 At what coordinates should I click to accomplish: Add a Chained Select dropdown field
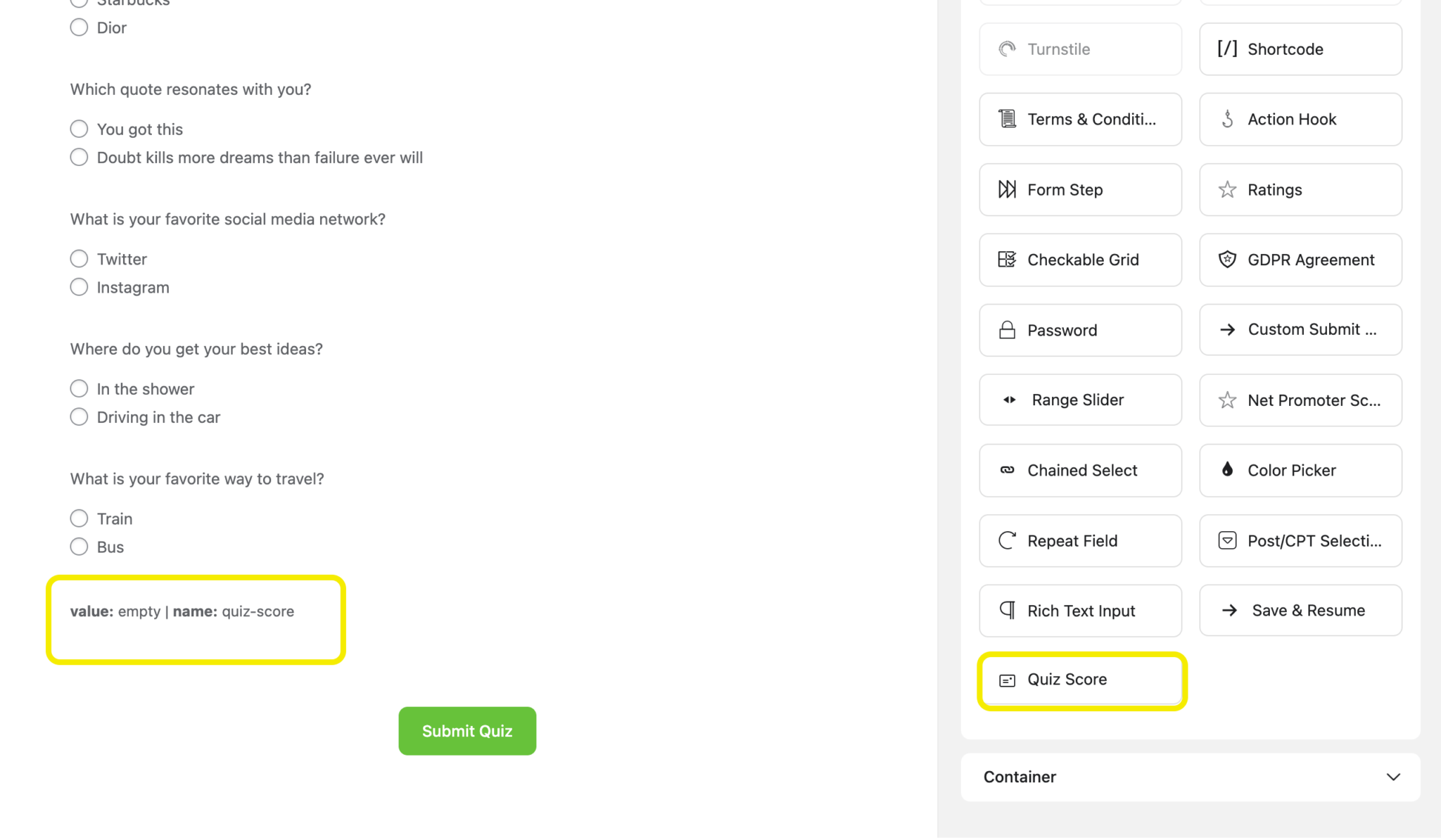1079,470
